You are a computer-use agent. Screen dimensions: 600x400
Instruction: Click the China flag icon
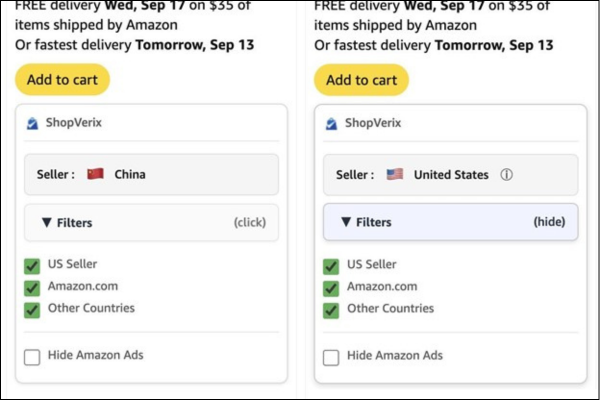coord(96,174)
